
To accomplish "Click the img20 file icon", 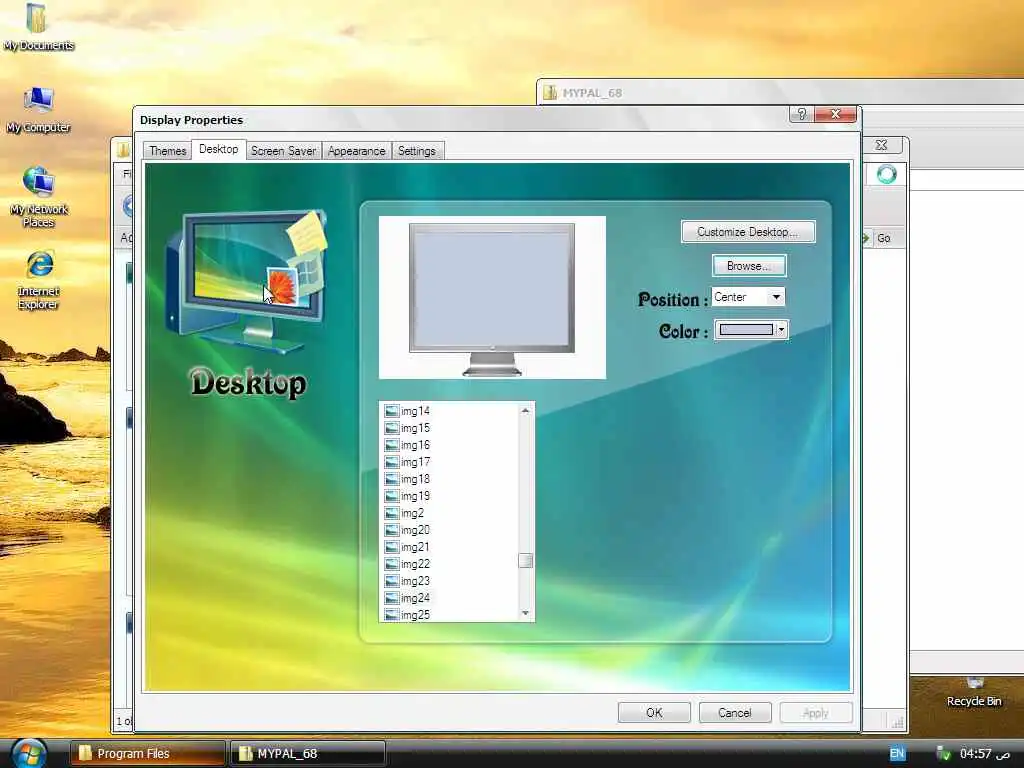I will [x=392, y=530].
